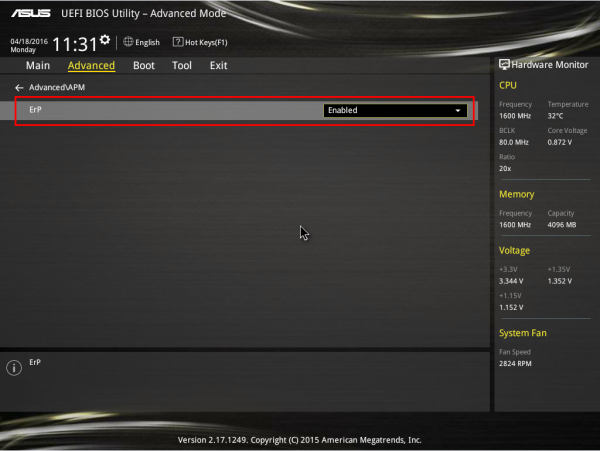Switch to the Main tab
This screenshot has height=451, width=600.
click(x=38, y=65)
